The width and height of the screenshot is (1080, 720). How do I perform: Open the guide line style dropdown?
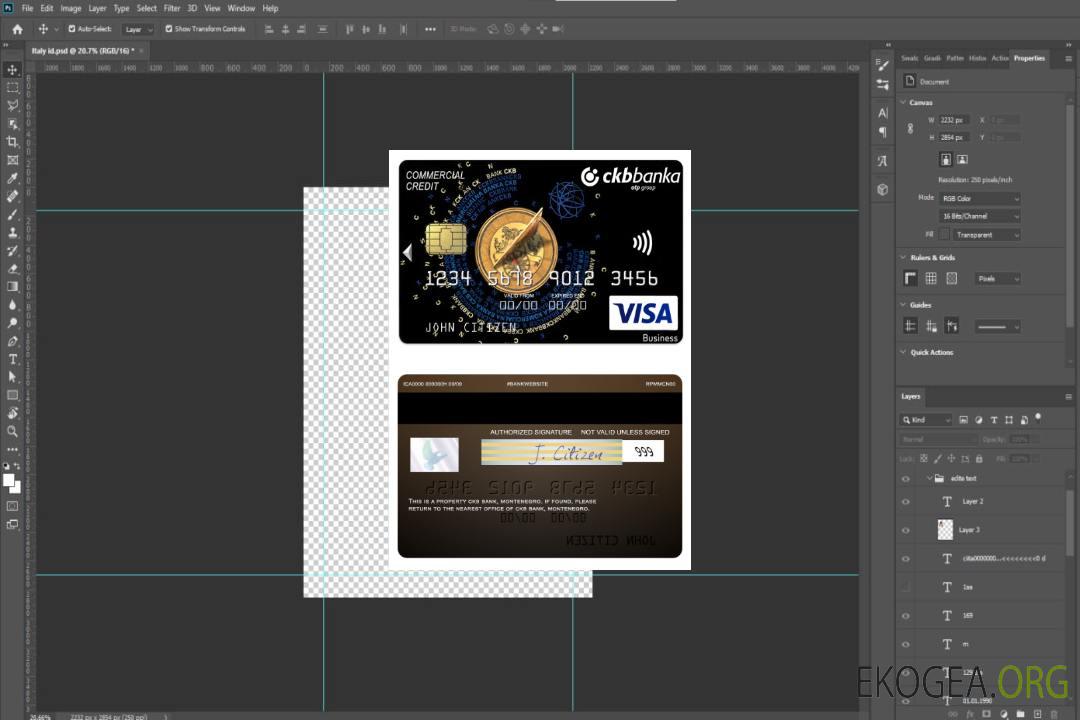click(998, 327)
